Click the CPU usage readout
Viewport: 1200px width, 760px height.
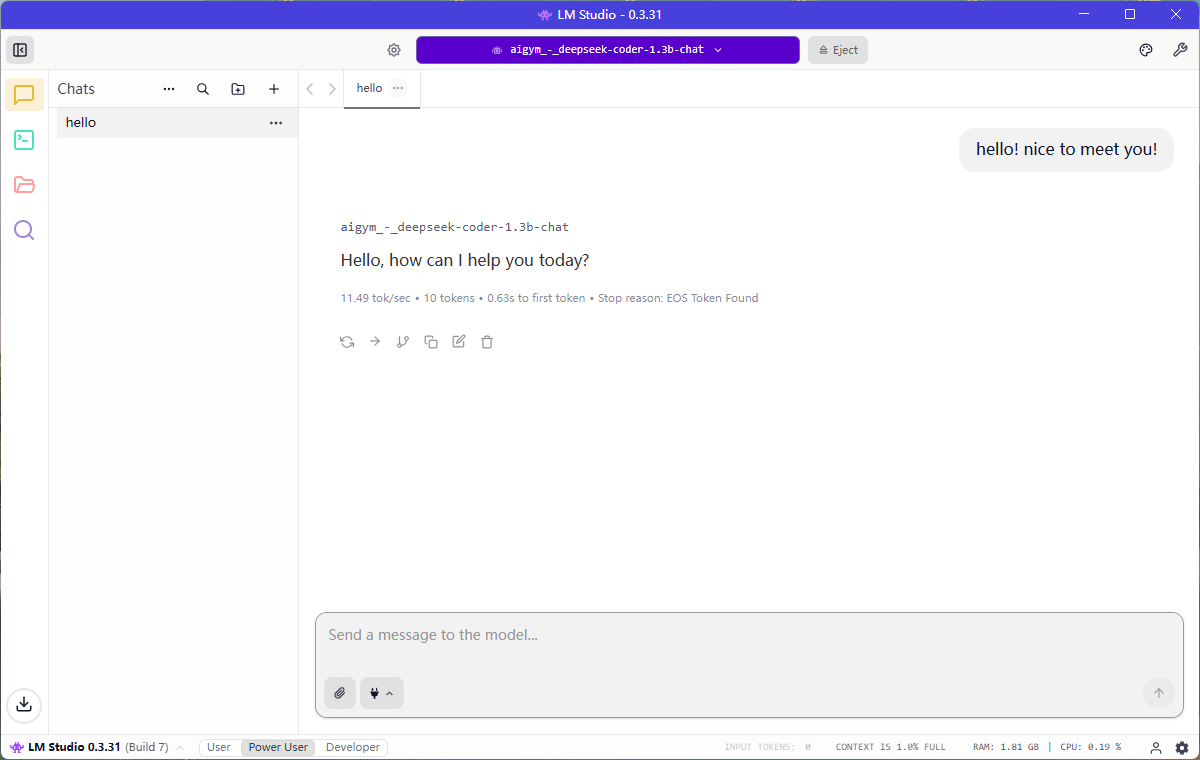(x=1090, y=747)
